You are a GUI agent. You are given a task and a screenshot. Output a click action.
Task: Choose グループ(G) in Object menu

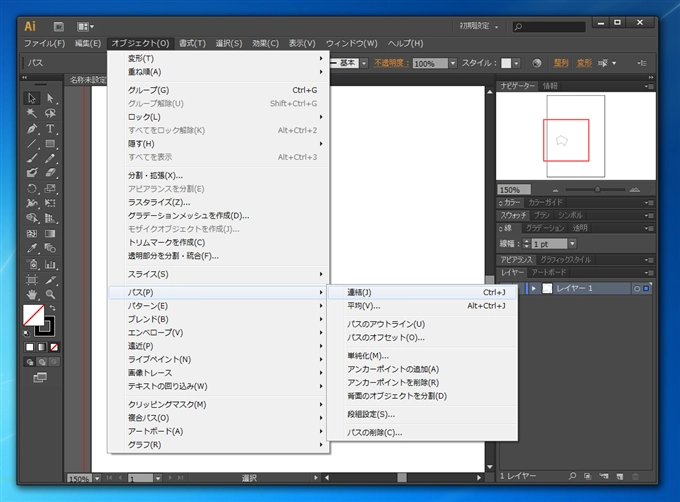pyautogui.click(x=219, y=90)
